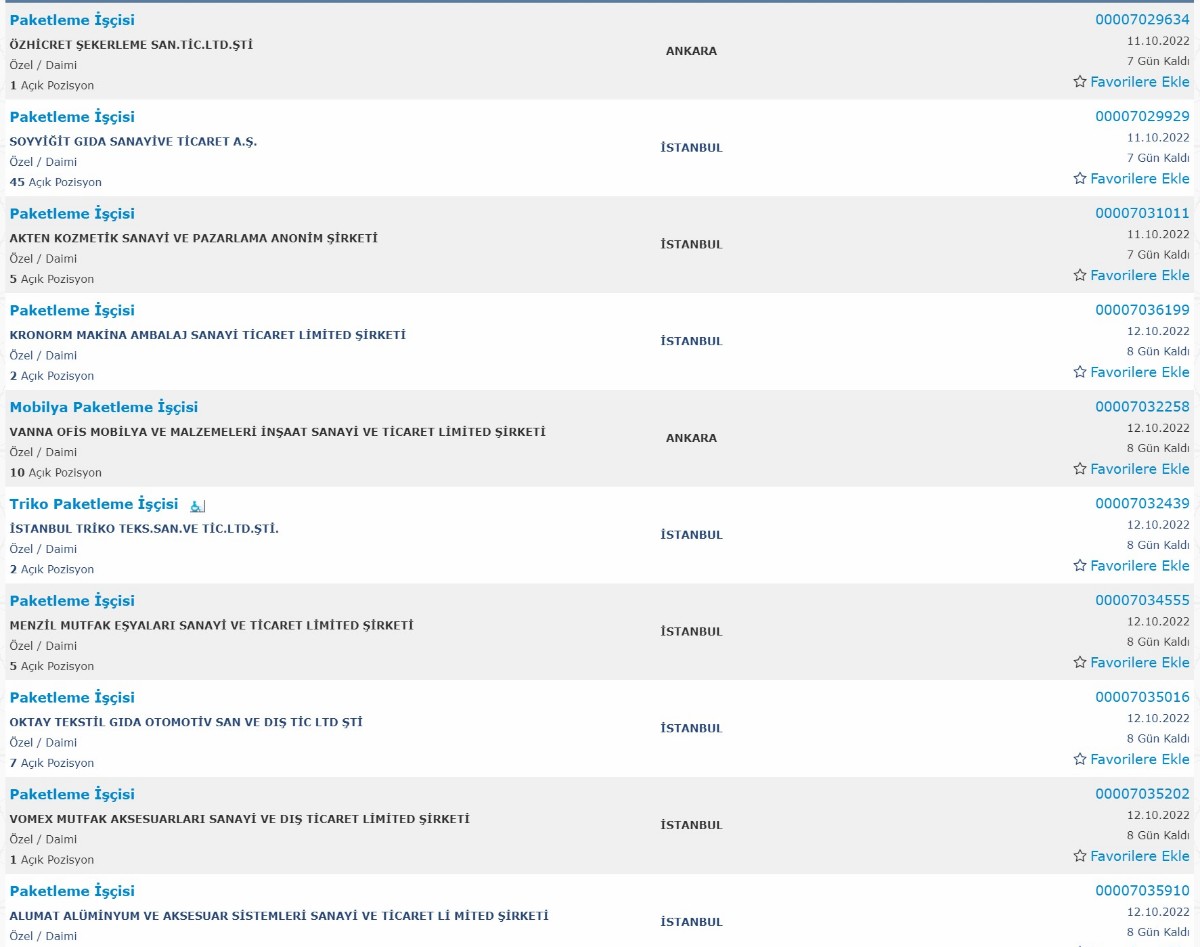This screenshot has width=1200, height=947.
Task: Star the AKTEN KOZMETİK job listing
Action: click(x=1079, y=276)
